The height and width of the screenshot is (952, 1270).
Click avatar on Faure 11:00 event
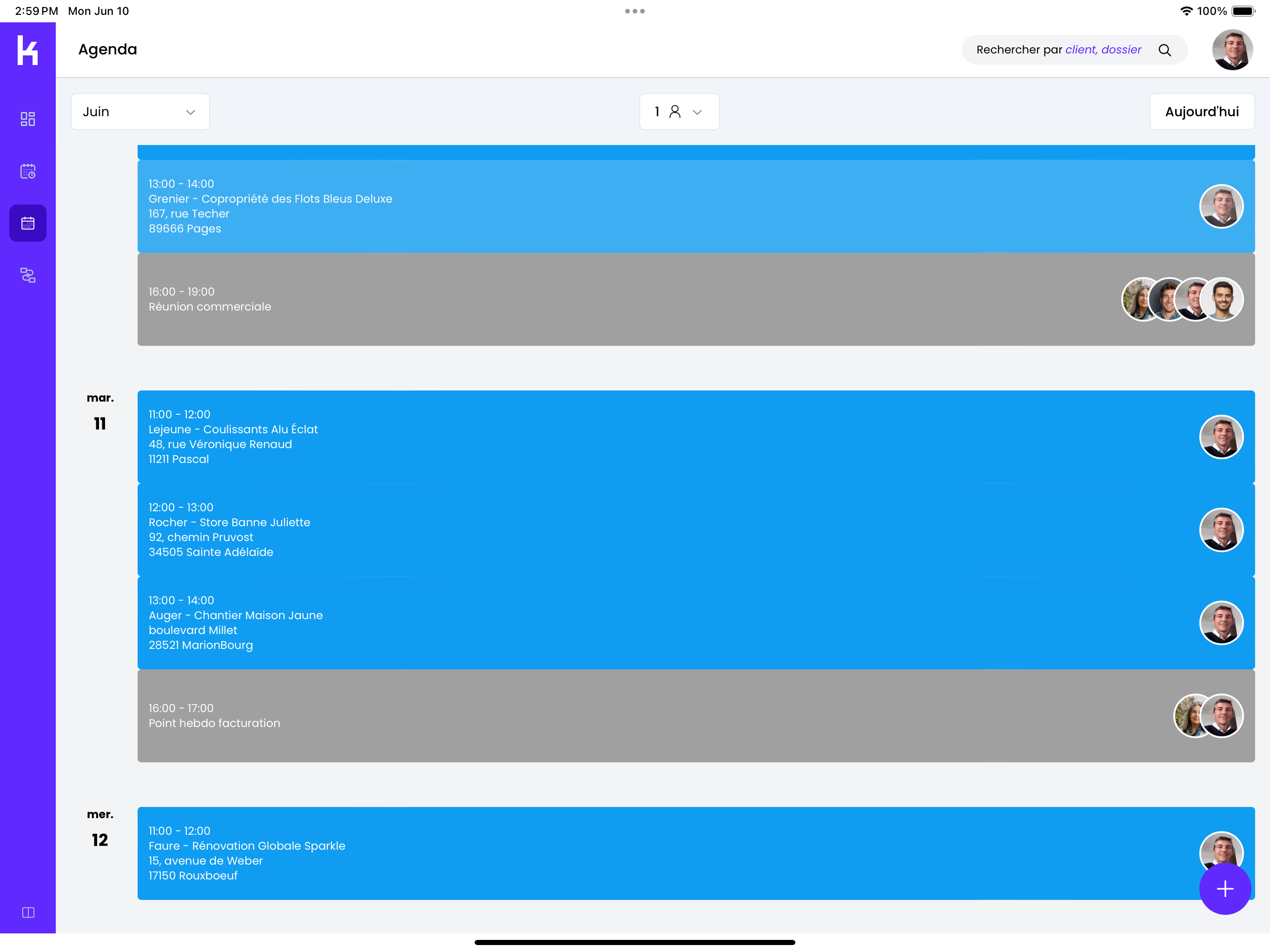[1221, 850]
